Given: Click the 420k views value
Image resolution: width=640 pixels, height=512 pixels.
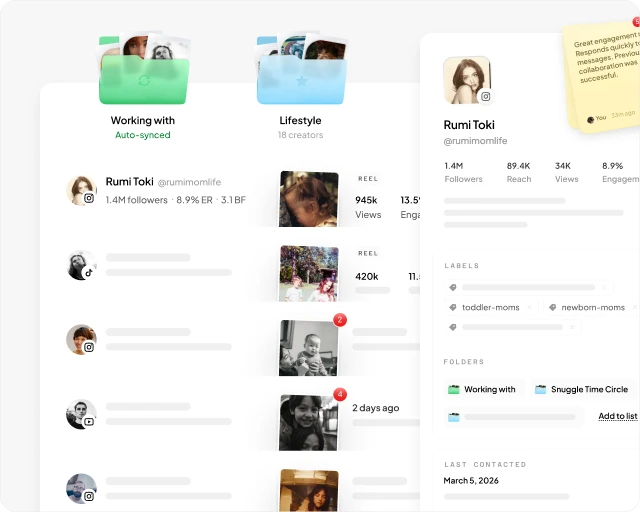Looking at the screenshot, I should [x=367, y=276].
